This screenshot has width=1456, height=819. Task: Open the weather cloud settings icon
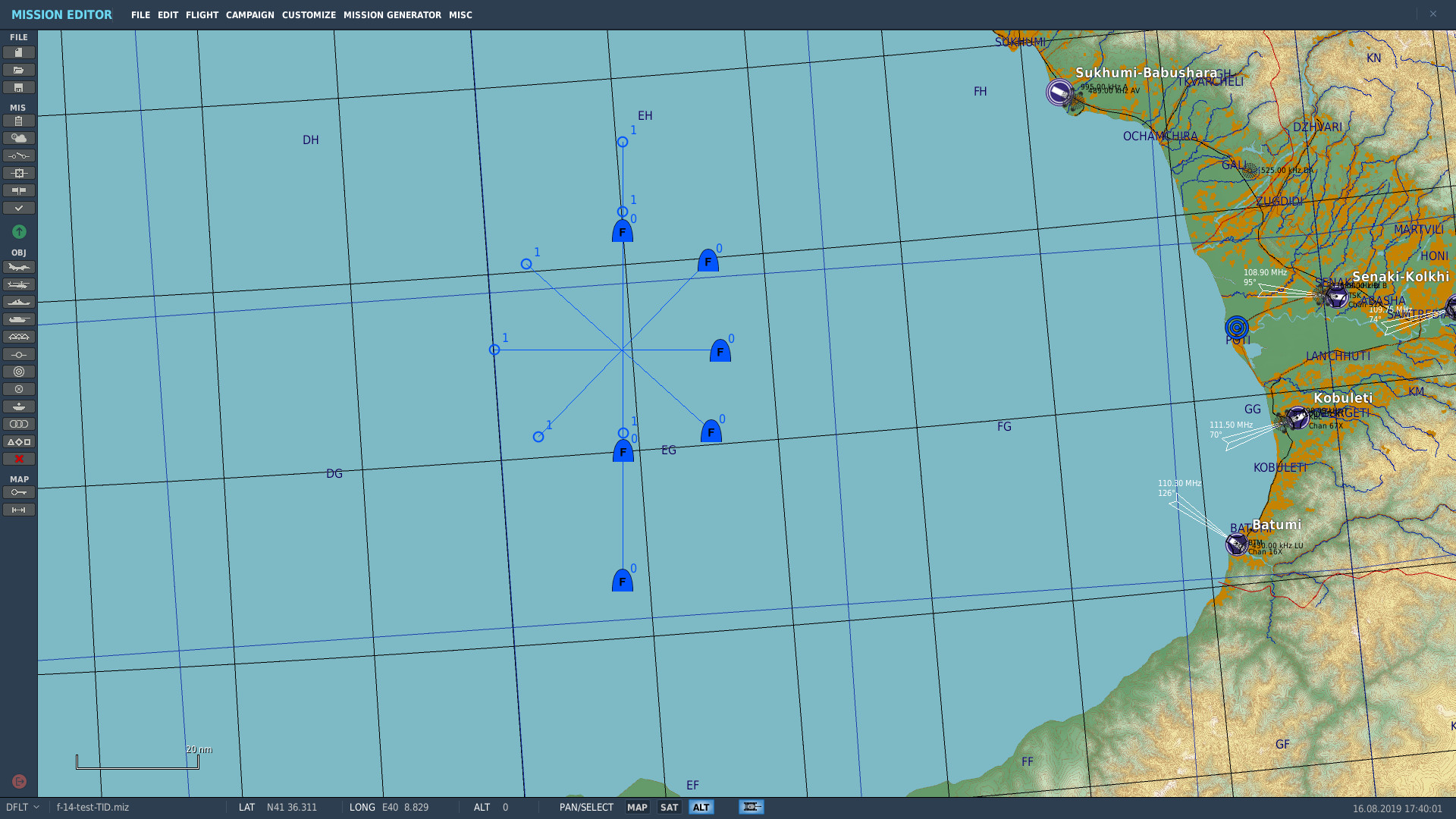pyautogui.click(x=19, y=138)
